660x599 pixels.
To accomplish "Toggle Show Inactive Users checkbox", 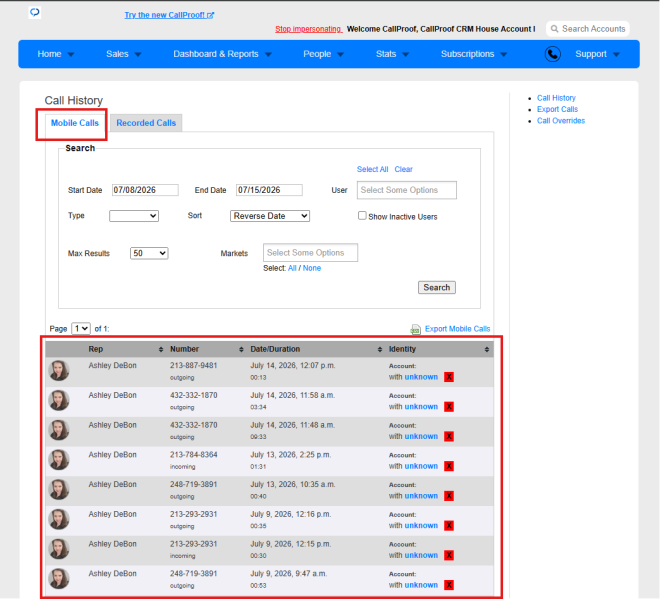I will click(362, 216).
